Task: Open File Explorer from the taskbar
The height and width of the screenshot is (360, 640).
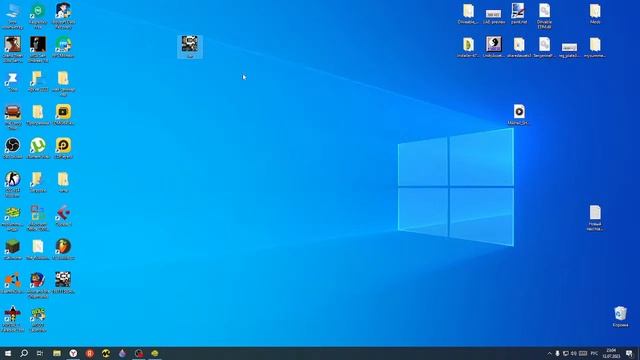Action: pyautogui.click(x=57, y=353)
